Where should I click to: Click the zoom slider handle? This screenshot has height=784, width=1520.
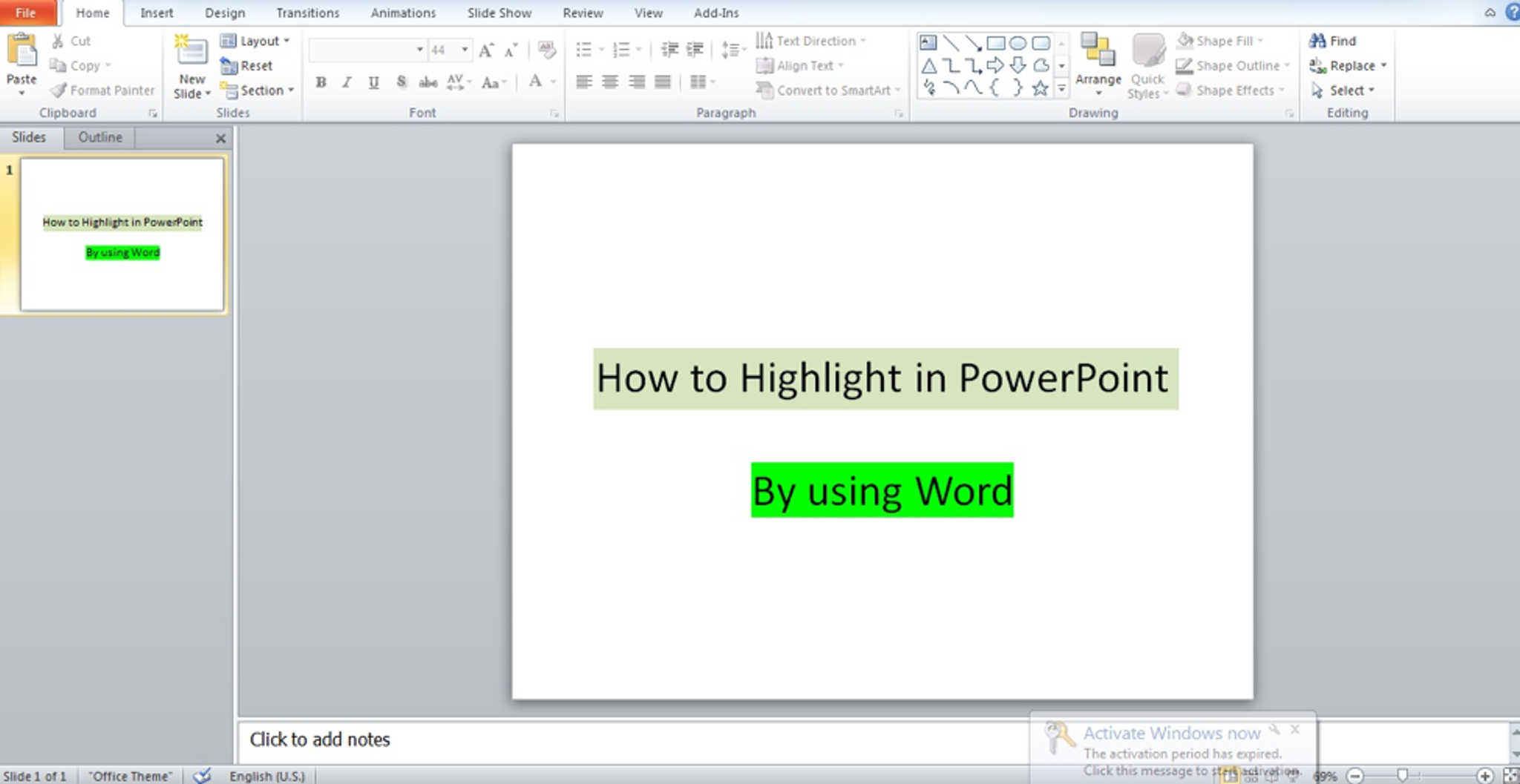tap(1402, 775)
